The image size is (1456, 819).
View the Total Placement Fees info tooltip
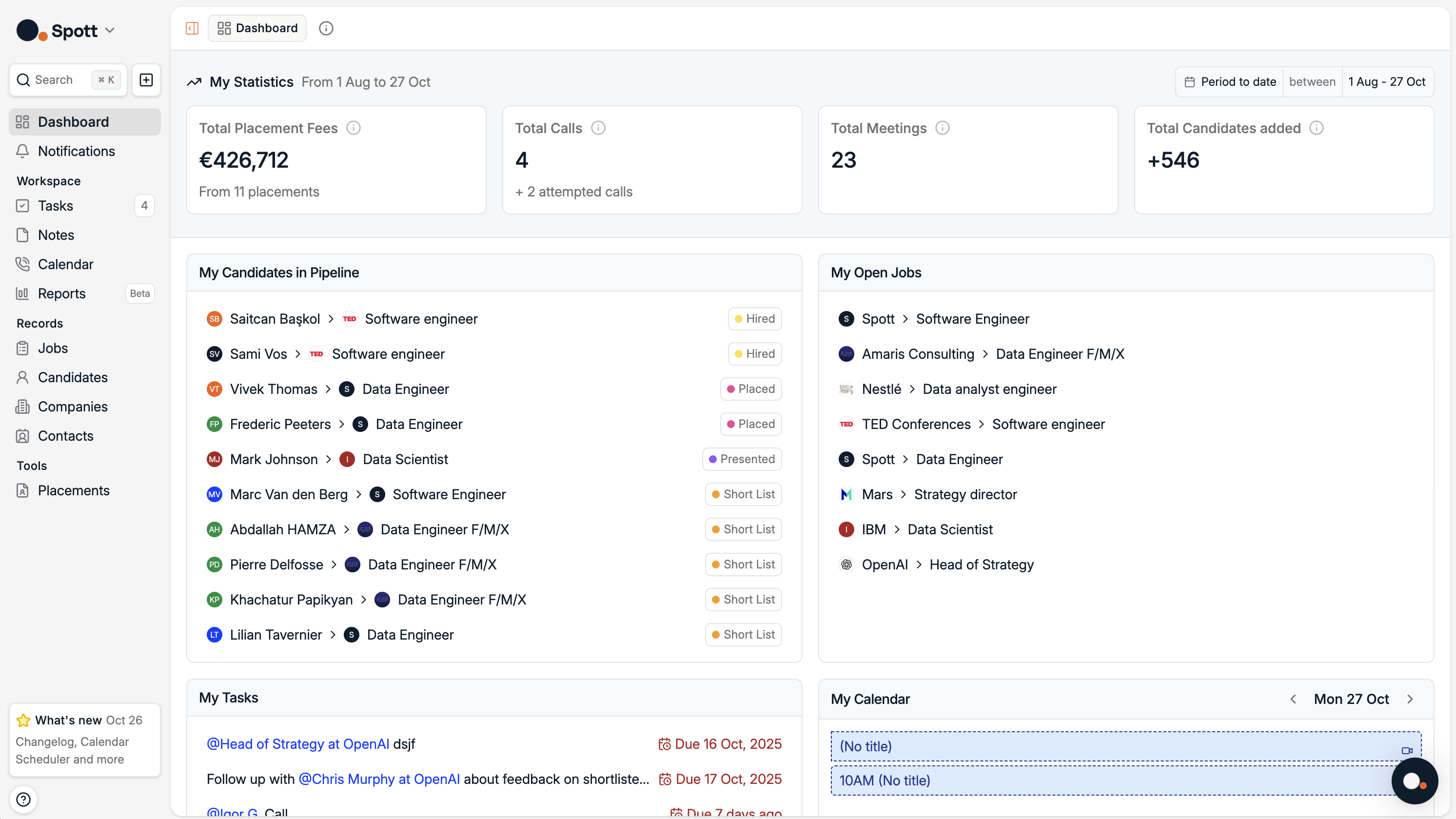[353, 128]
